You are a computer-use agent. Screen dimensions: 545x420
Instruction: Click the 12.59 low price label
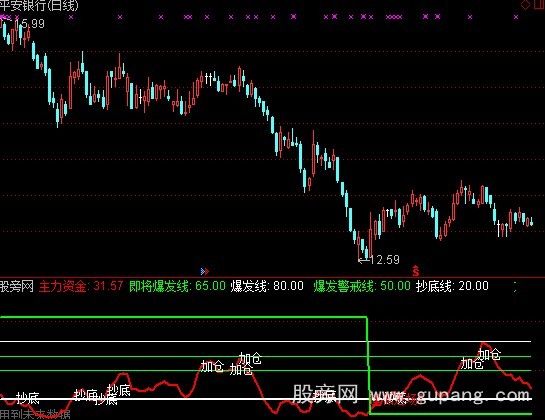[x=385, y=260]
